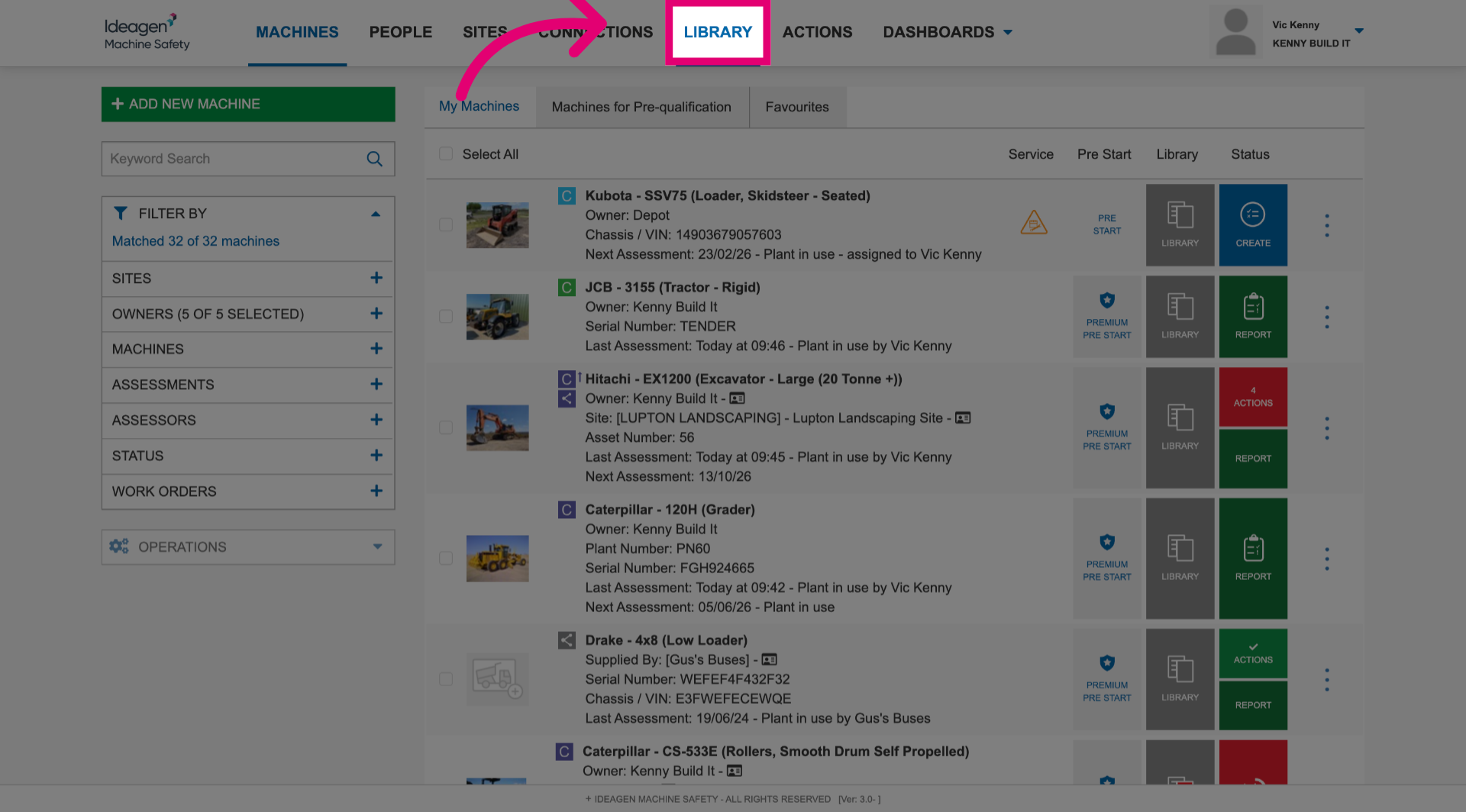The width and height of the screenshot is (1466, 812).
Task: Click contact card icon after Lupton Landscaping Site
Action: coord(963,417)
